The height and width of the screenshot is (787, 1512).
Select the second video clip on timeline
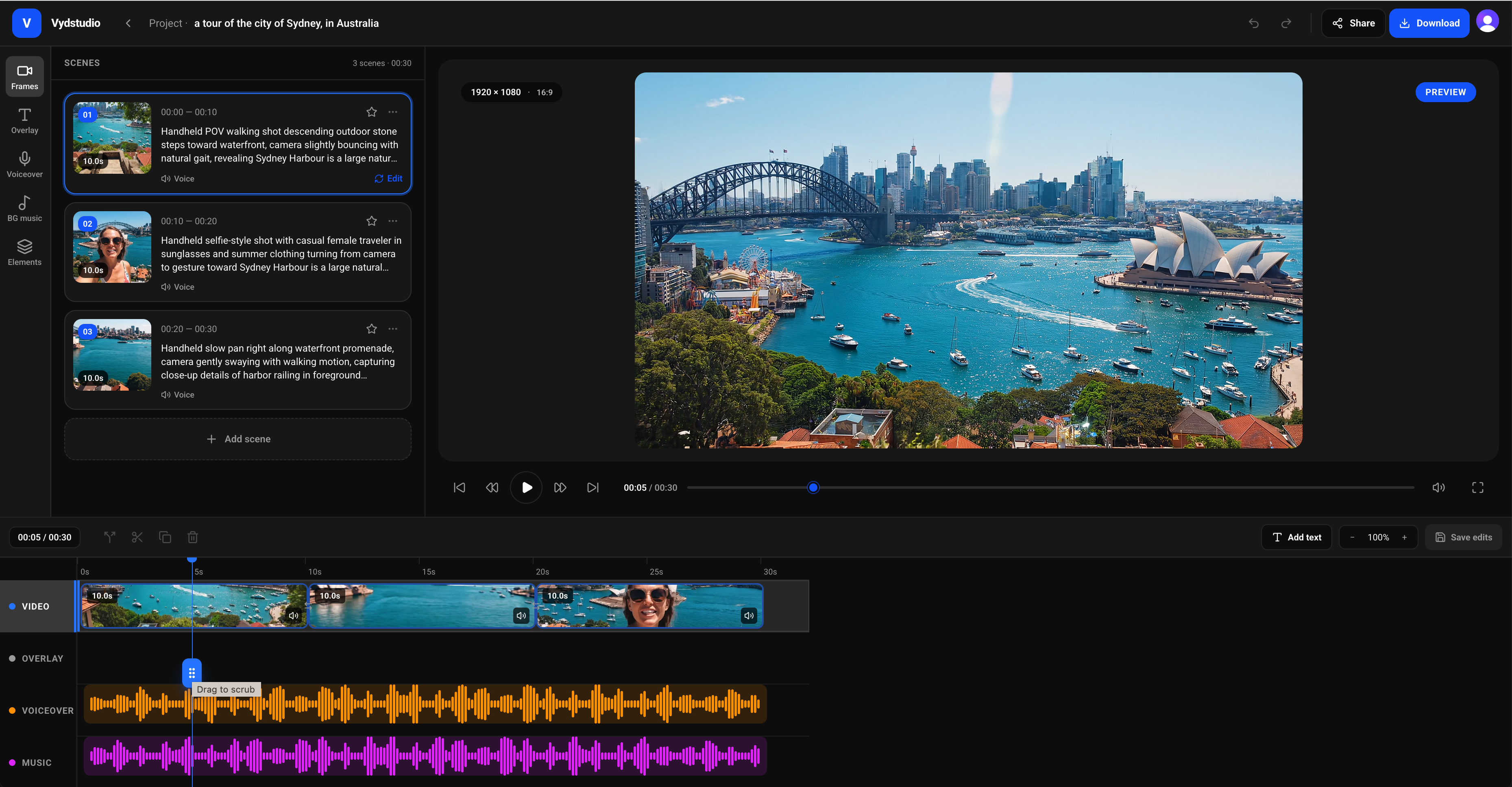click(x=422, y=606)
